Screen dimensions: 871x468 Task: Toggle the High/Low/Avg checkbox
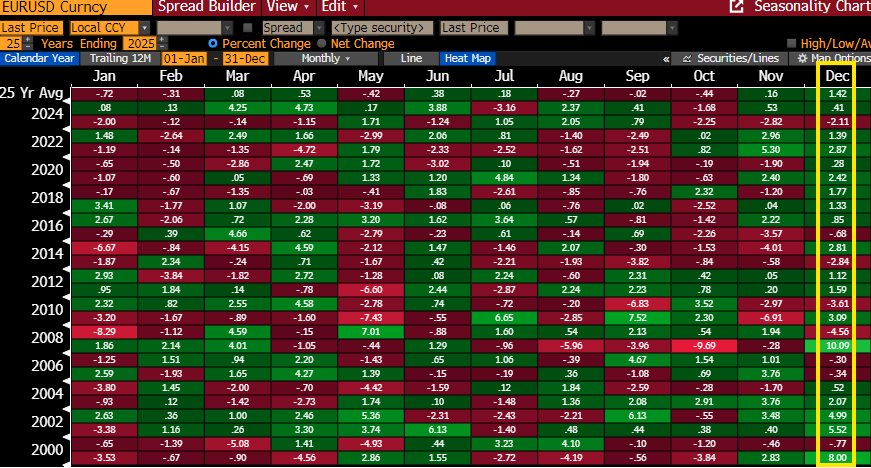(792, 44)
